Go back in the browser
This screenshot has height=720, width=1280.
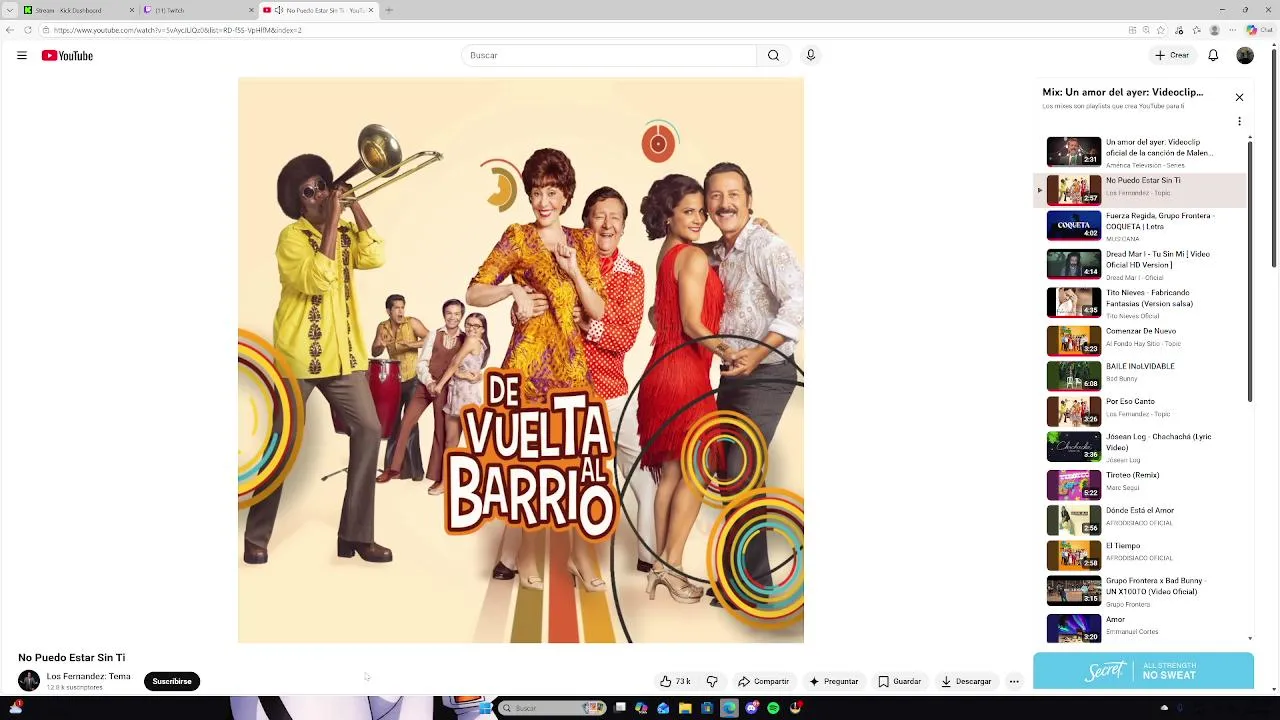(x=10, y=30)
